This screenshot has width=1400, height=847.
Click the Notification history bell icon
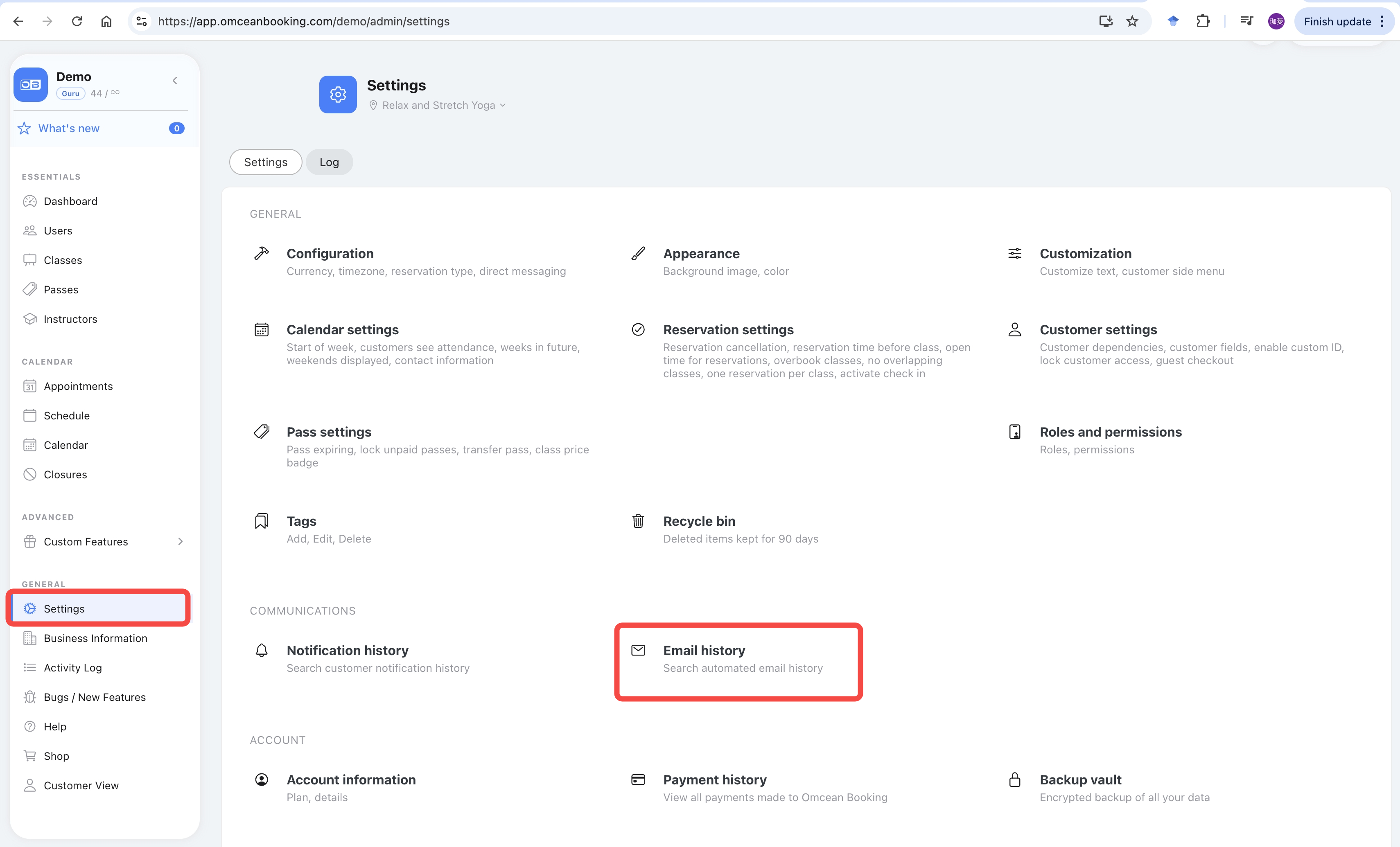coord(261,651)
